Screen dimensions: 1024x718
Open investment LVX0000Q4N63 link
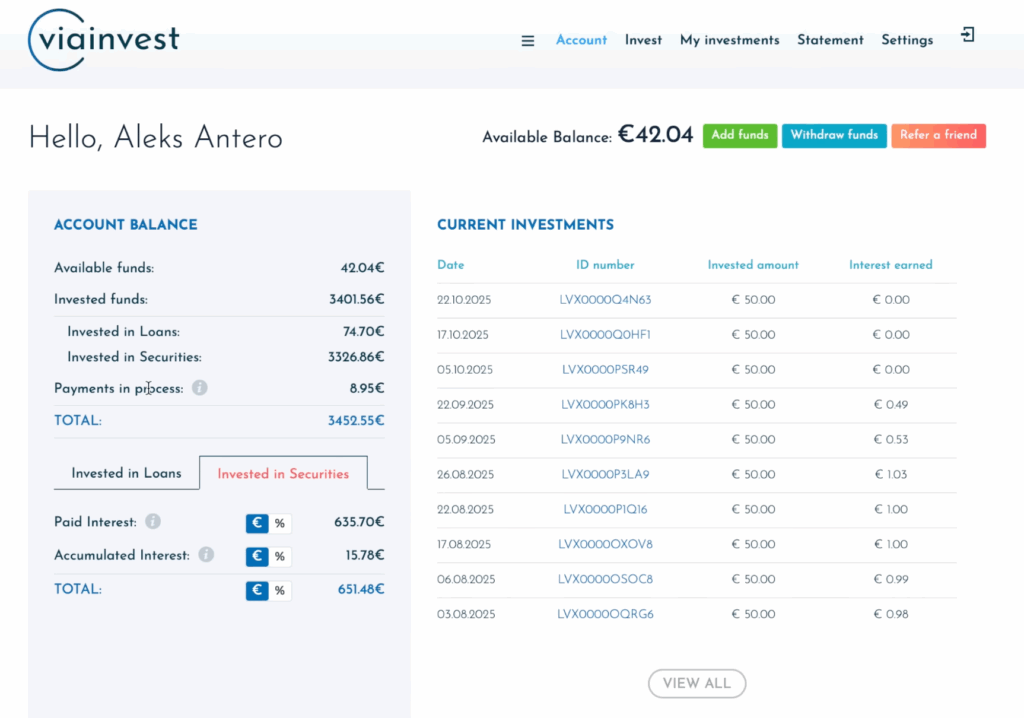point(605,300)
